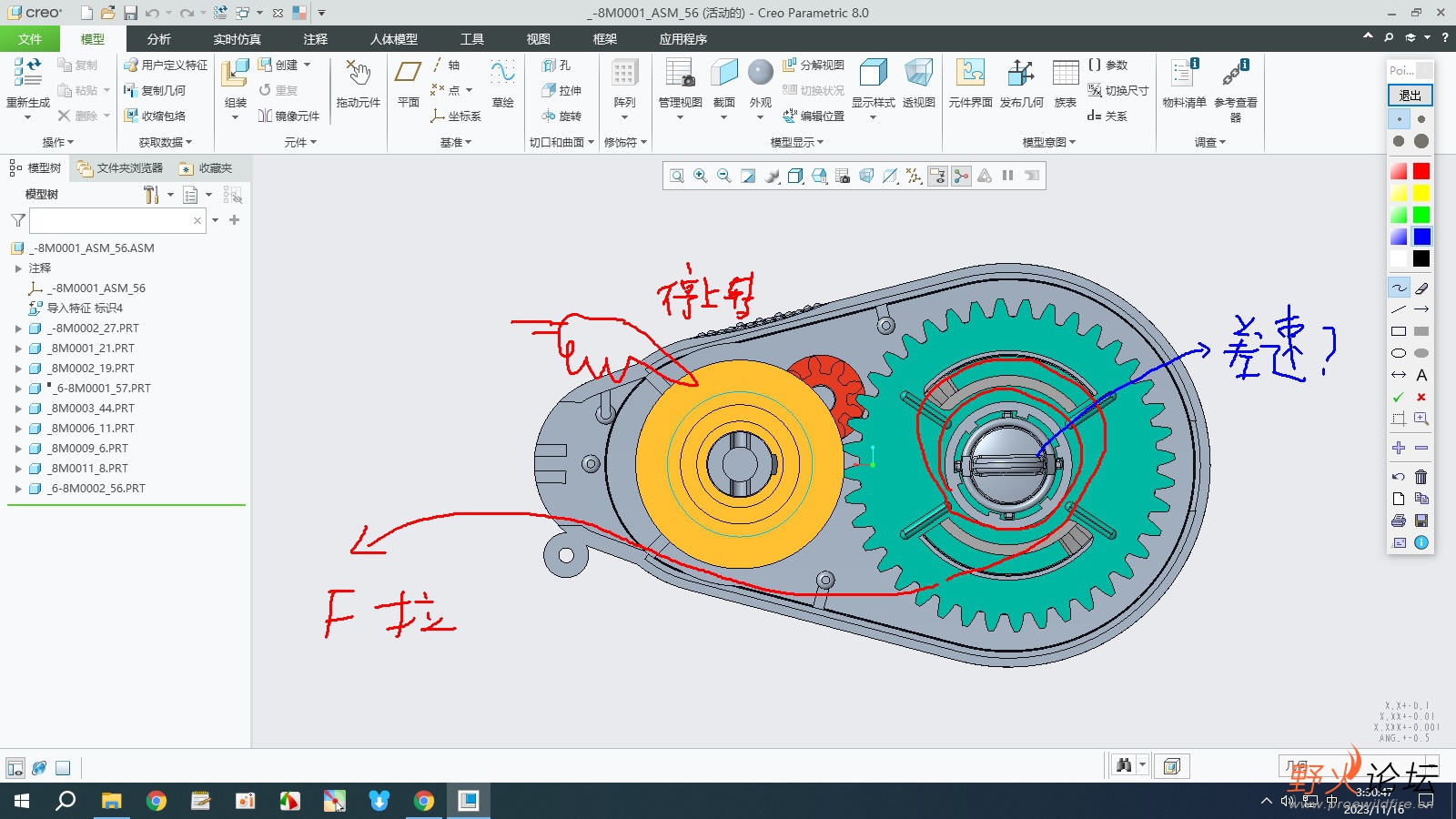Expand the 模型意图 group dropdown
Viewport: 1456px width, 819px height.
pos(1049,142)
